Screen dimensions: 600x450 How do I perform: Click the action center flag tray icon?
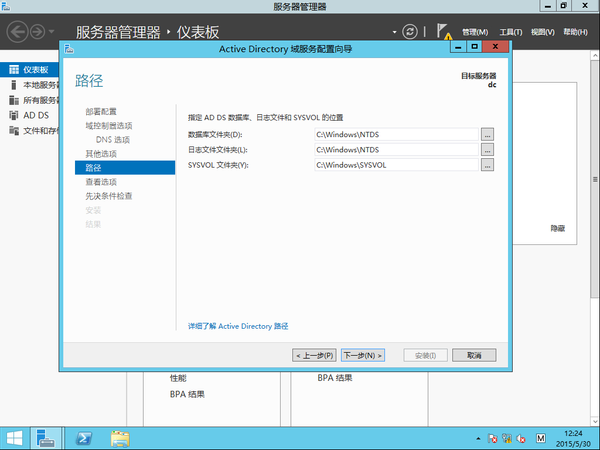(x=492, y=439)
